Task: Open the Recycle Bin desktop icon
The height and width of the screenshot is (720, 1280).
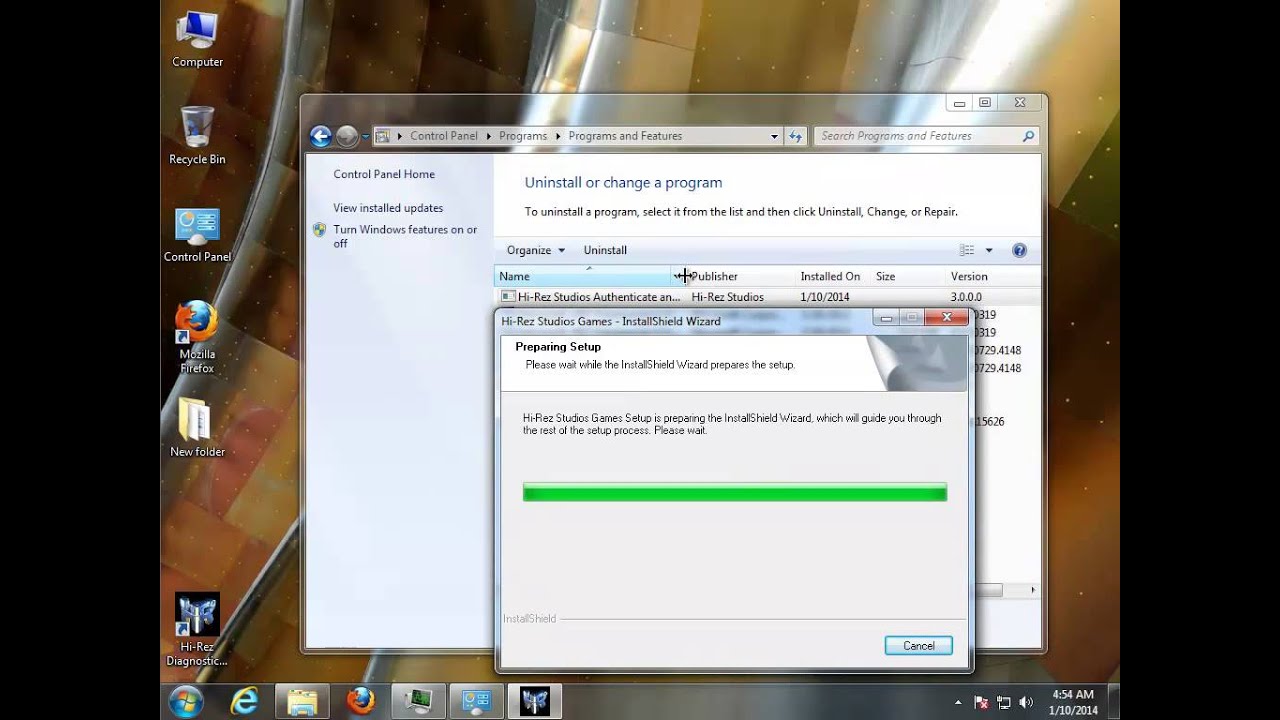Action: pyautogui.click(x=197, y=137)
